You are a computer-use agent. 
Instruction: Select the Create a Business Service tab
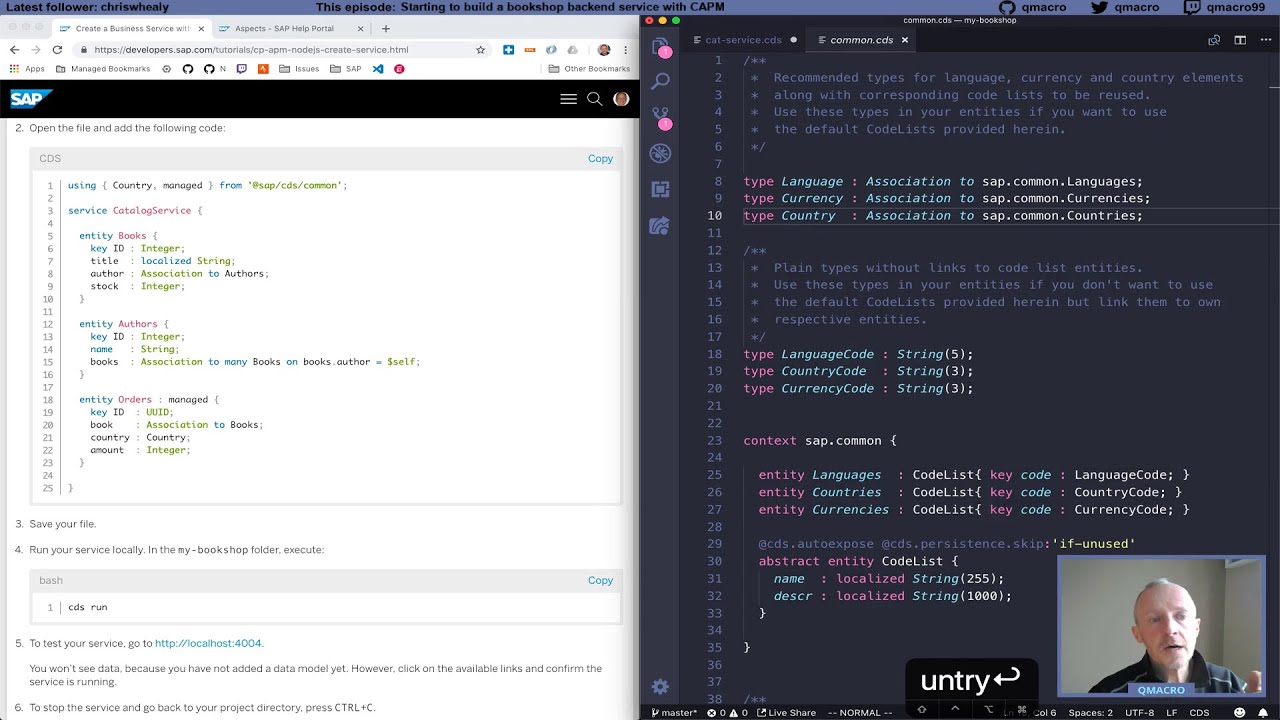(x=132, y=28)
